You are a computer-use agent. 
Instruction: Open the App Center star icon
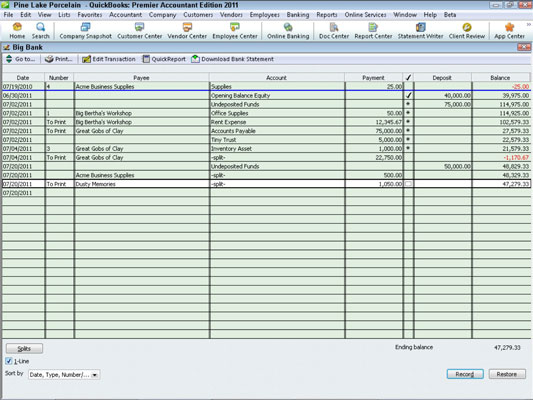click(509, 27)
